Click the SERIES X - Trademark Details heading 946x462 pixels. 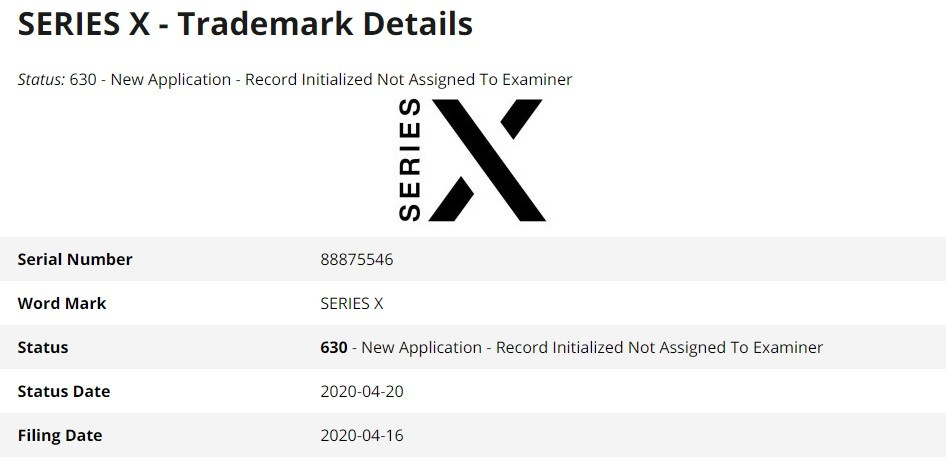(x=245, y=24)
